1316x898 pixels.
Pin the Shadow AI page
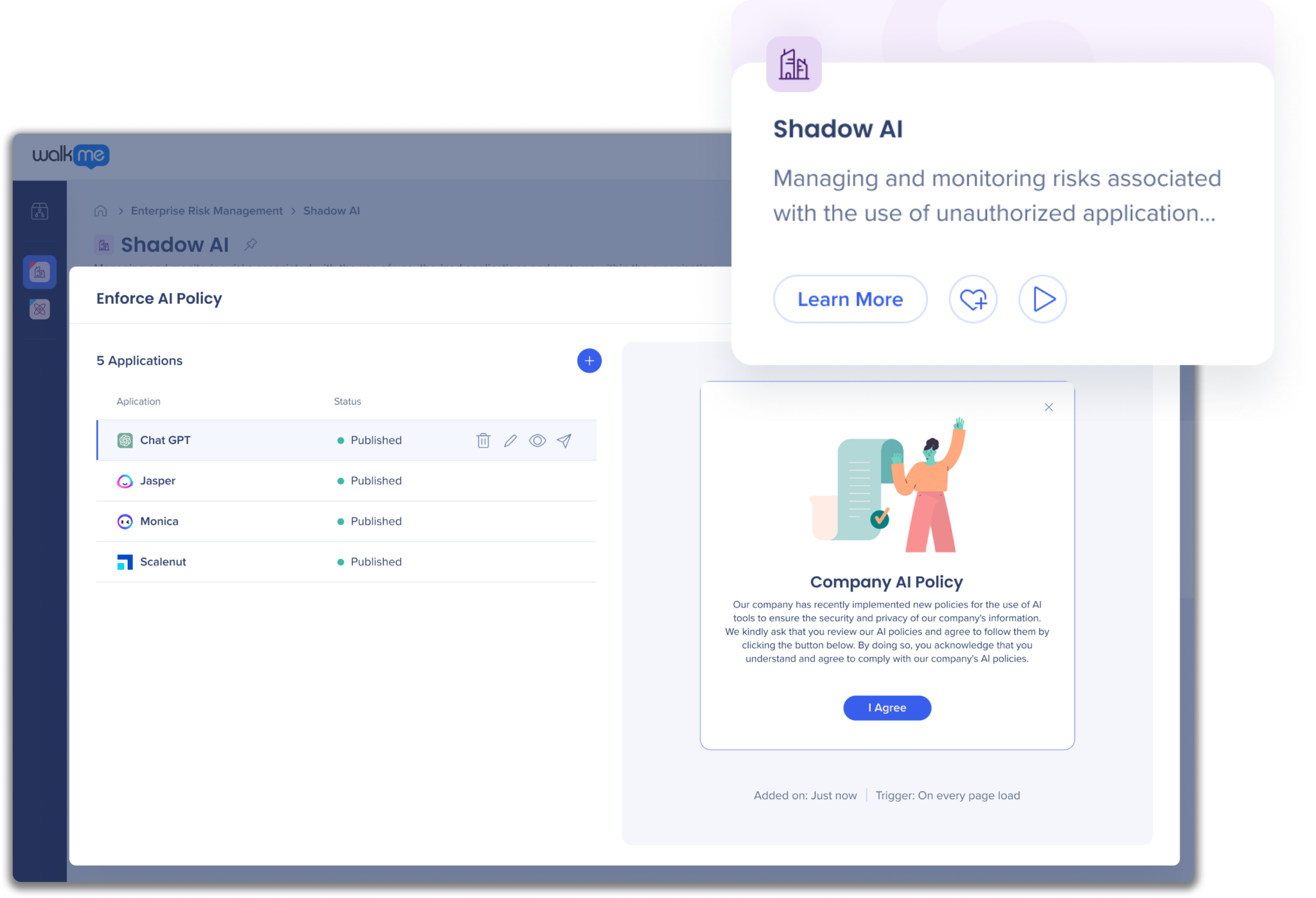point(251,244)
